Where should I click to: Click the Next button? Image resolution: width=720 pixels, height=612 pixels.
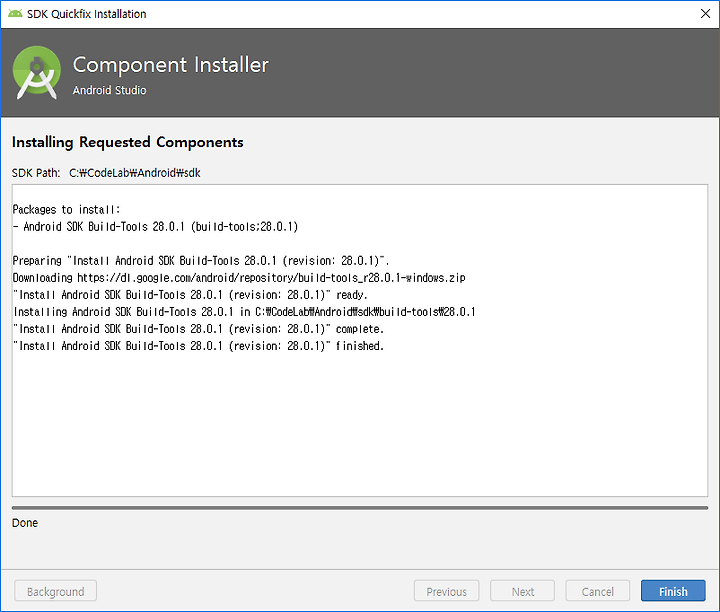click(522, 591)
